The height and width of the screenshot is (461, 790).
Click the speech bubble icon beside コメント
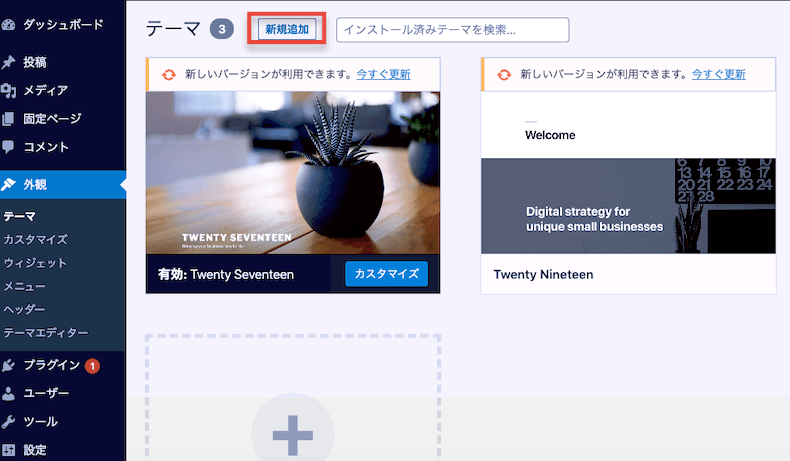tap(8, 147)
